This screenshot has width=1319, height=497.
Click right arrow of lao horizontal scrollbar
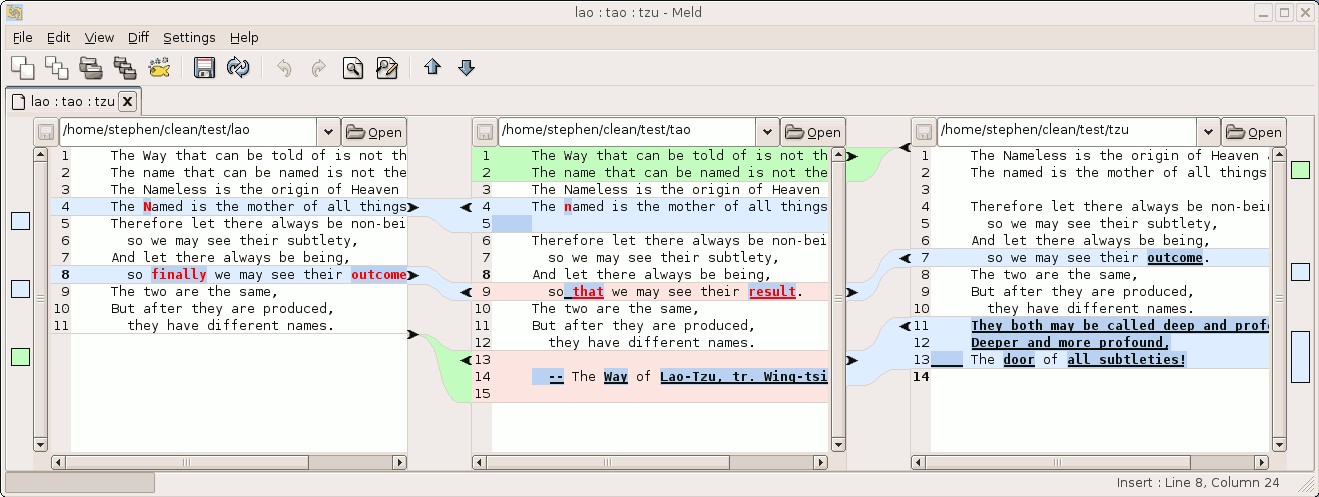tap(400, 463)
